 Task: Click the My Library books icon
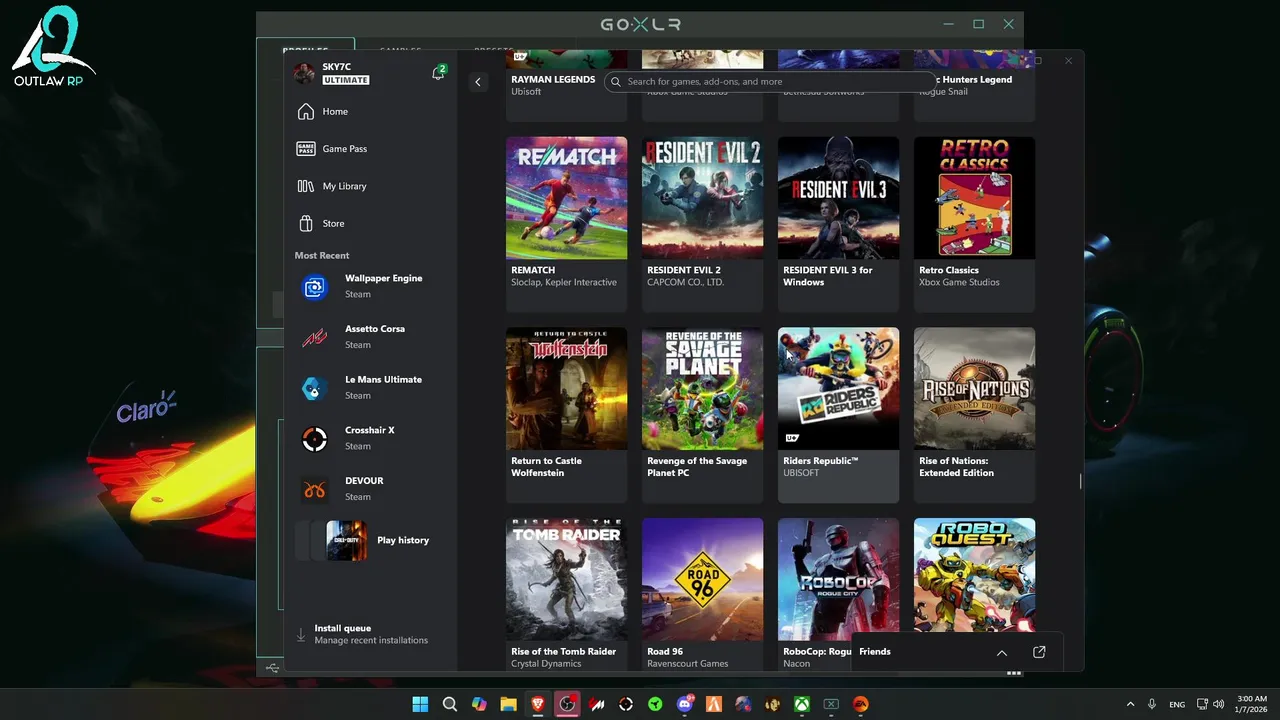tap(306, 186)
